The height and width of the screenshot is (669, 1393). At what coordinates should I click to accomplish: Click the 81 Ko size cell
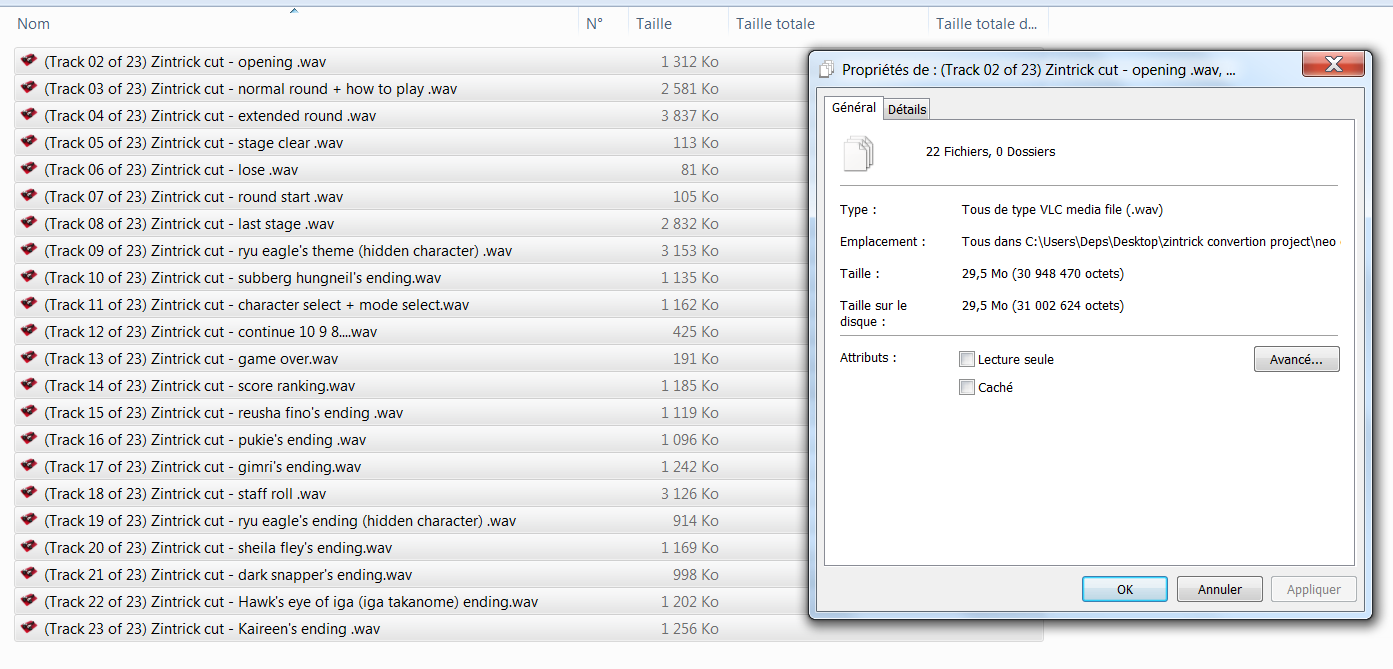point(700,170)
